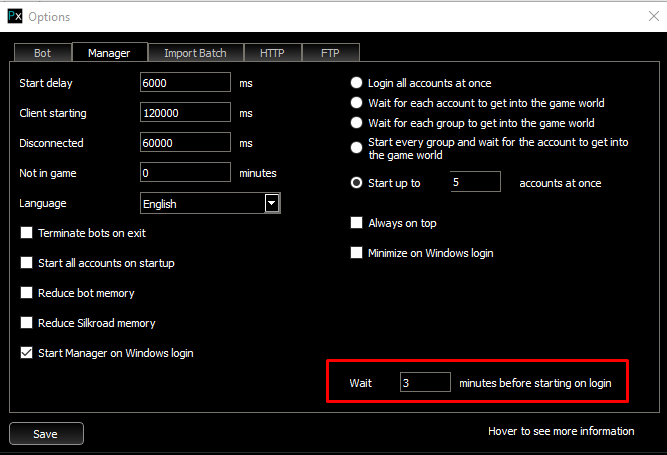Switch to the Bot tab
This screenshot has width=667, height=455.
[x=42, y=53]
